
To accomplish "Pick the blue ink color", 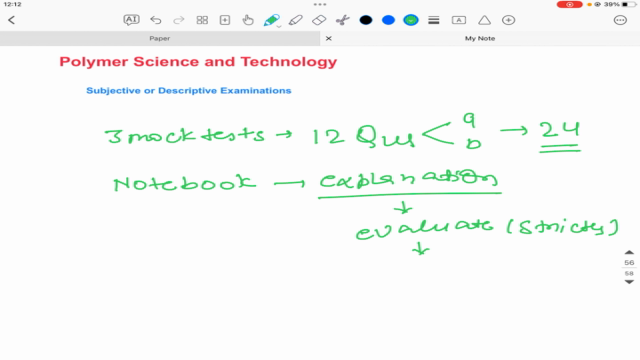I will pos(388,20).
